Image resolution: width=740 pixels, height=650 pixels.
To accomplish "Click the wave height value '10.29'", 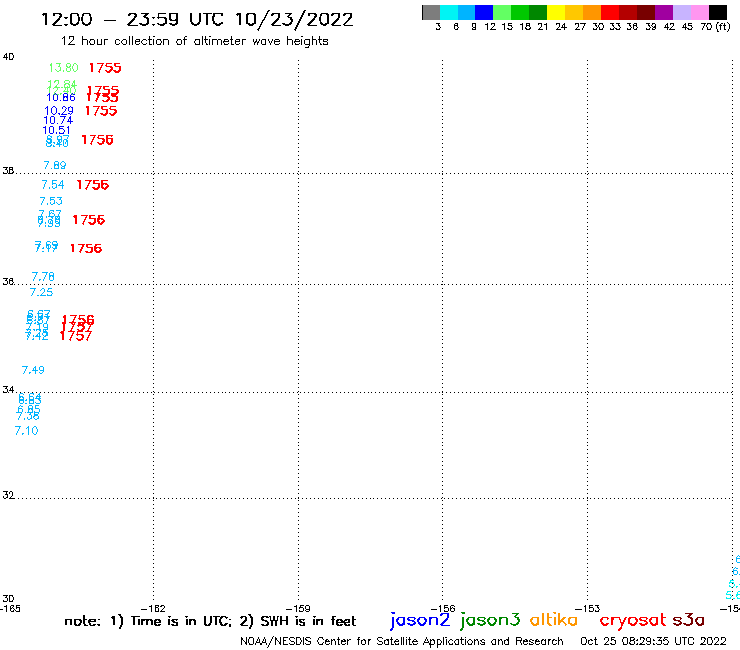I will point(59,110).
